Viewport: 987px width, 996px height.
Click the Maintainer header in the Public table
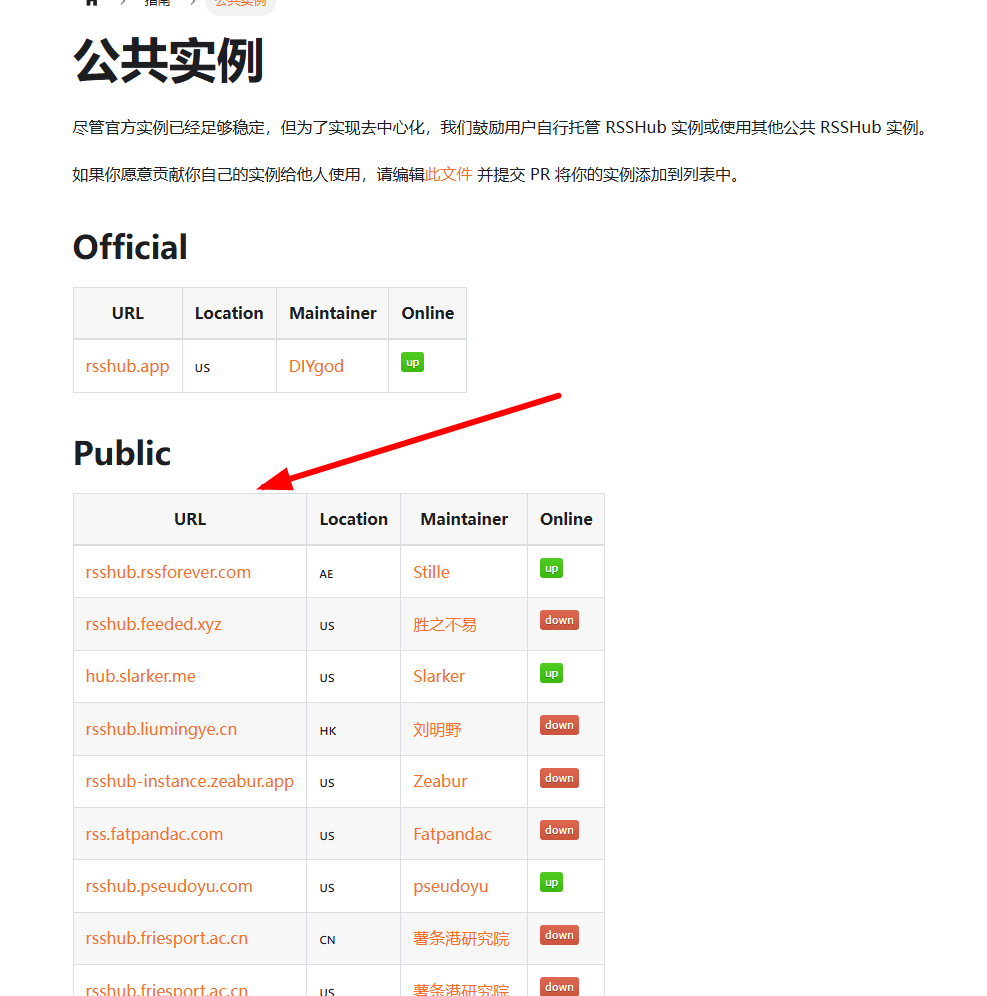464,519
